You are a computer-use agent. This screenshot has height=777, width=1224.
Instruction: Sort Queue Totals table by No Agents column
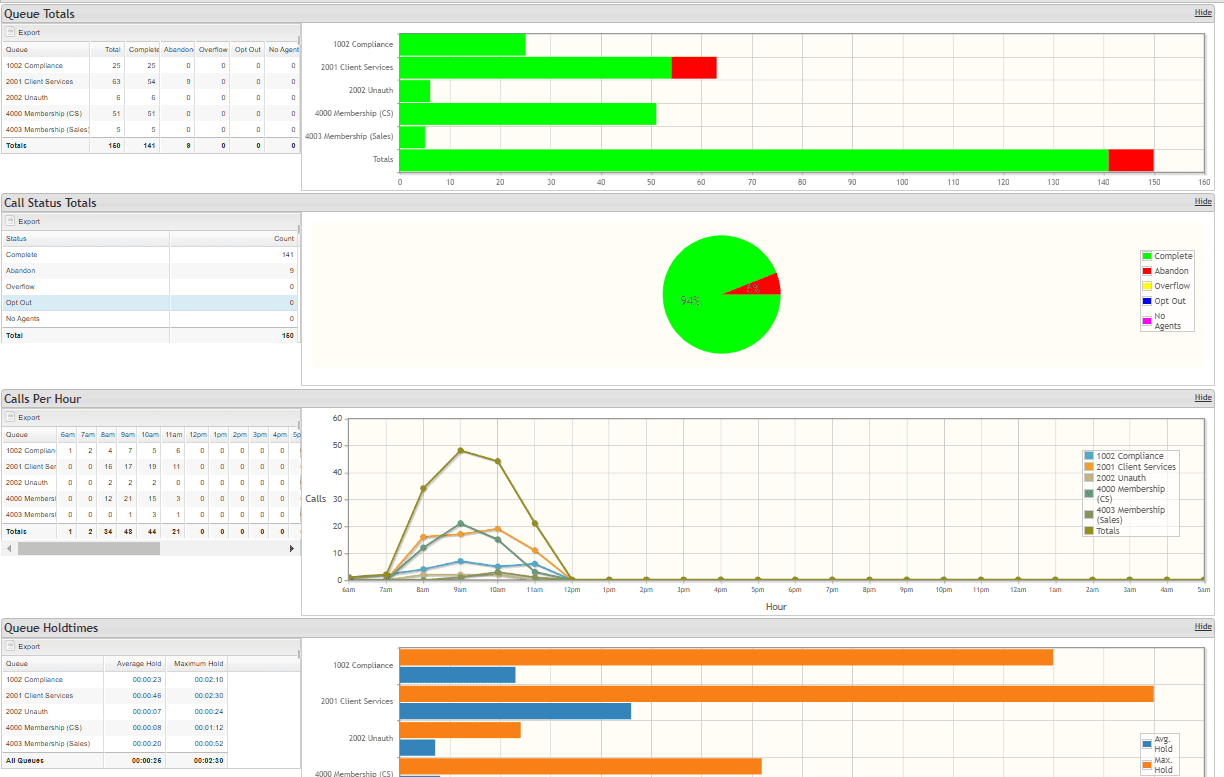(282, 49)
